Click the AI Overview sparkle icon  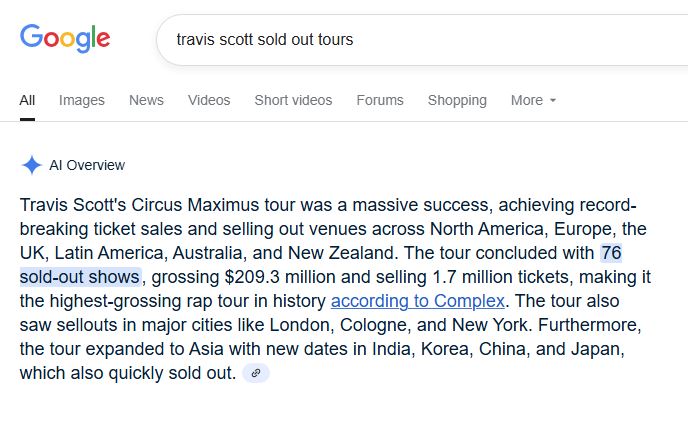click(31, 165)
